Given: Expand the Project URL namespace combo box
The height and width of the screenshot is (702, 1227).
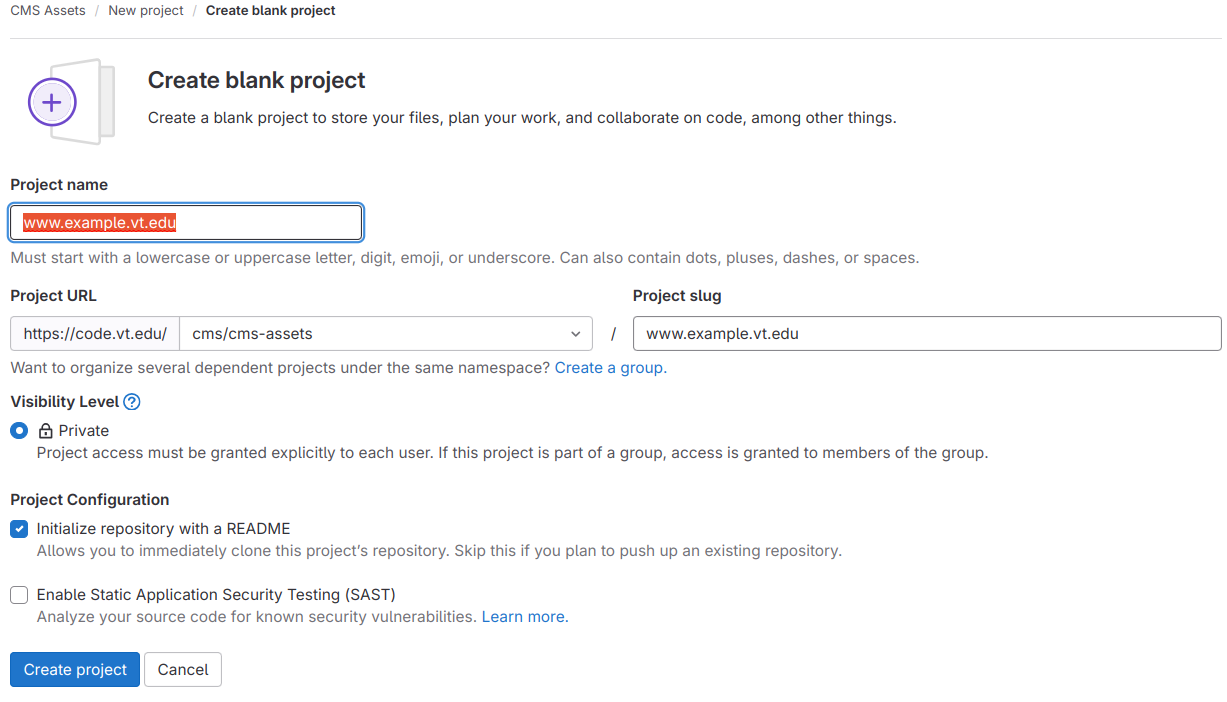Looking at the screenshot, I should [386, 333].
